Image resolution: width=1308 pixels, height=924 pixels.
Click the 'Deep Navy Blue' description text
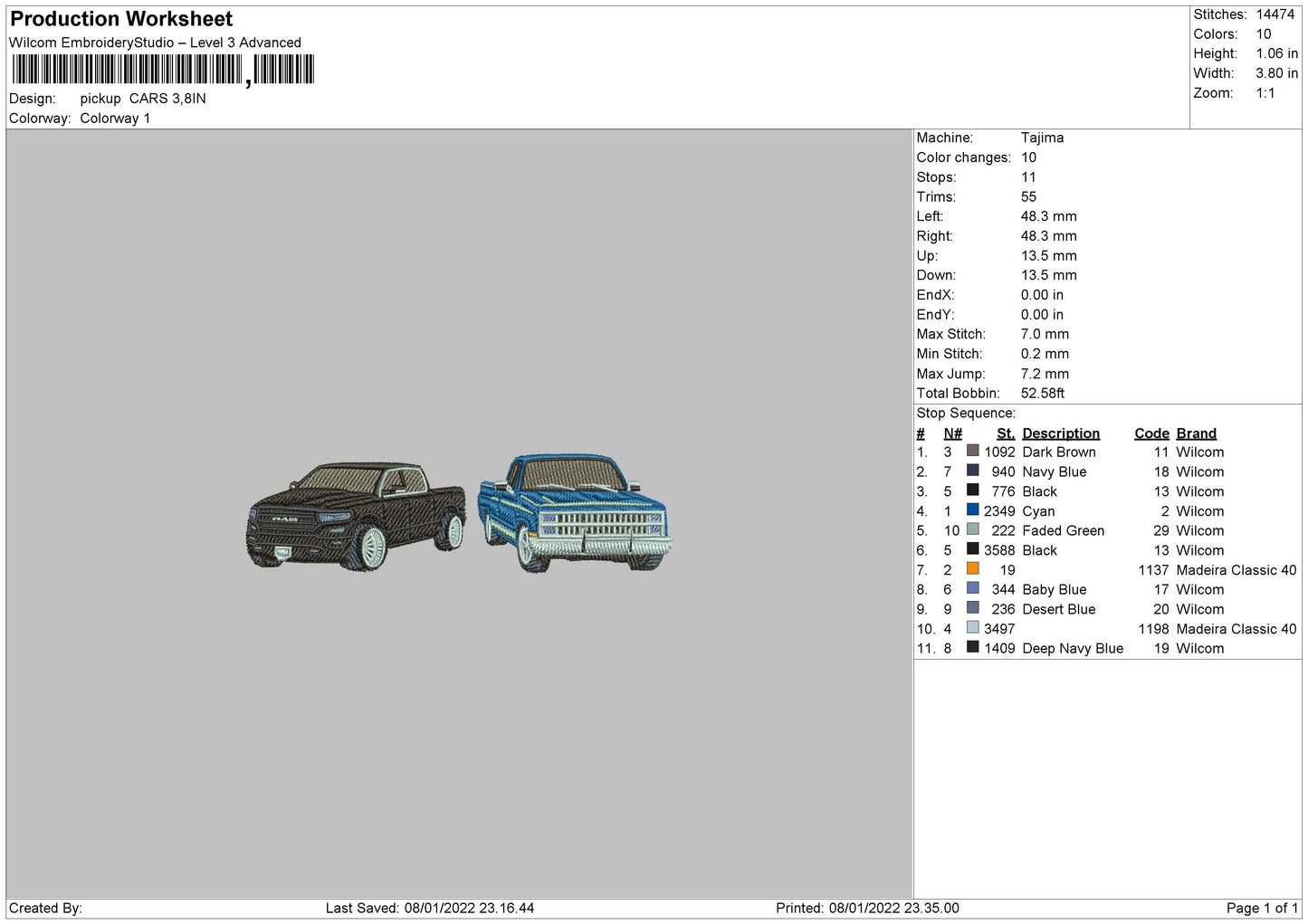click(1073, 649)
